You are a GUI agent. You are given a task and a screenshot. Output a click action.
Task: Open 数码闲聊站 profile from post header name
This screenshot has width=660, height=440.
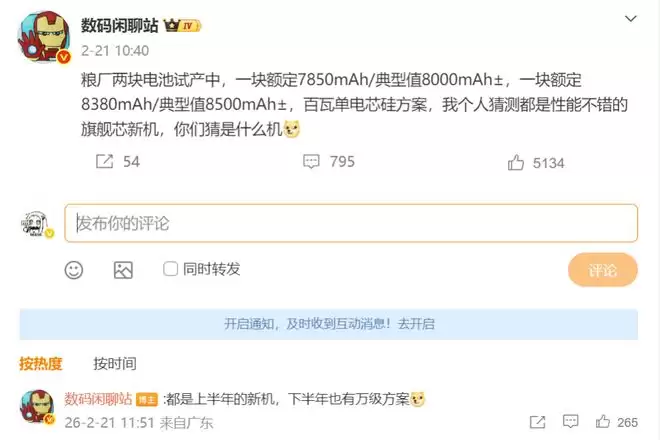click(x=120, y=26)
